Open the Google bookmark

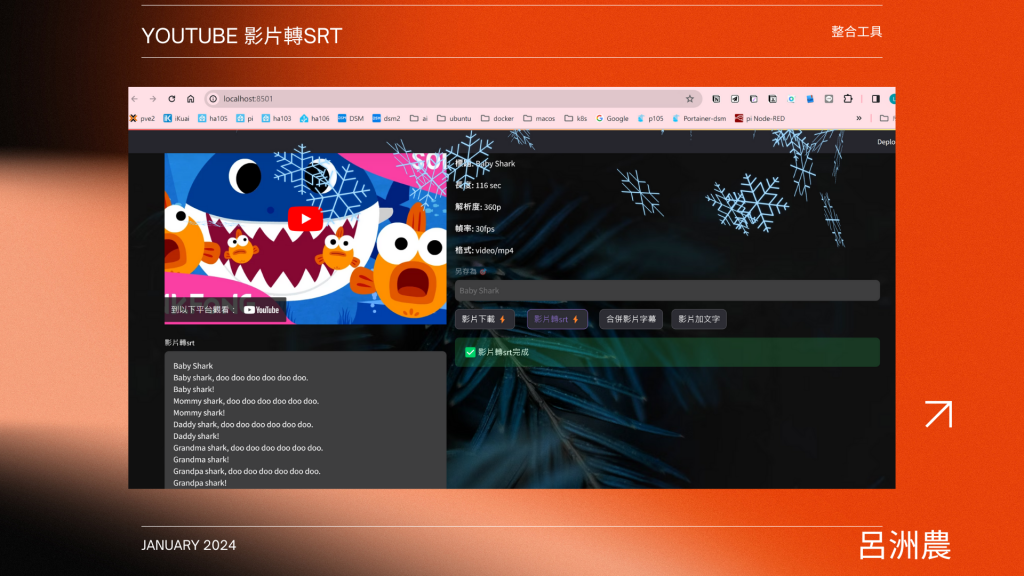click(x=612, y=118)
